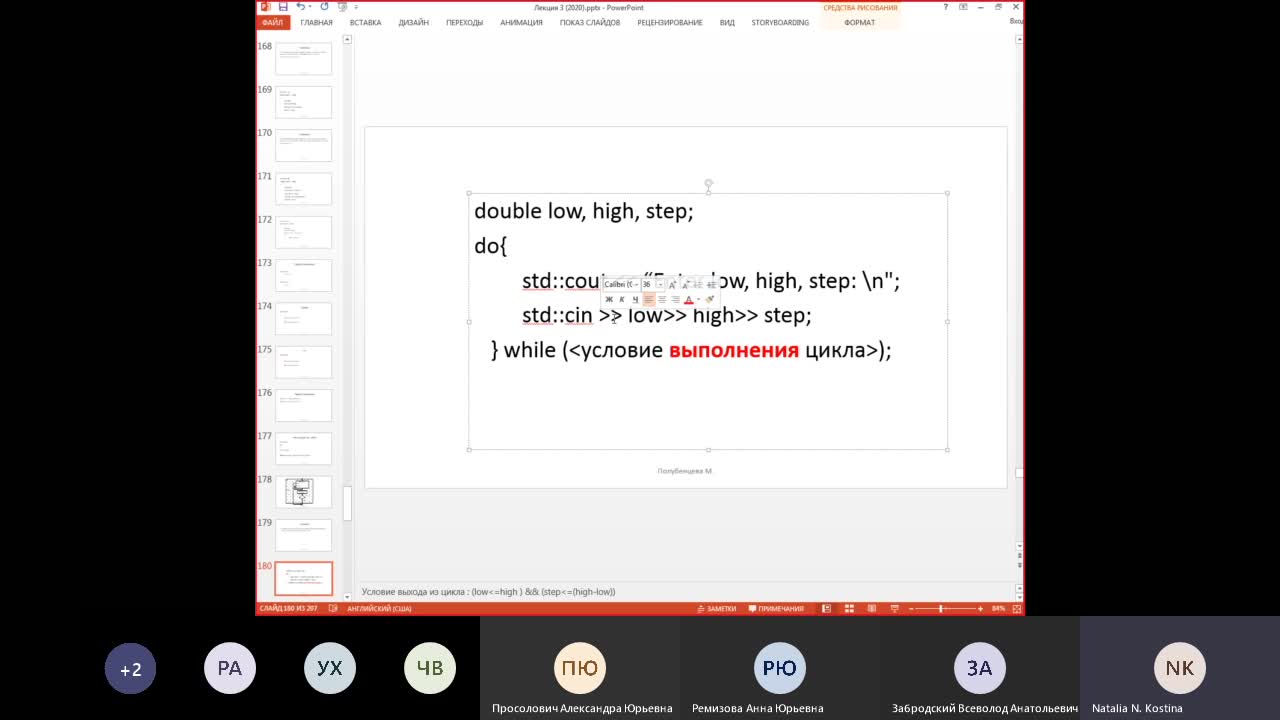Decrease list indent level in mini toolbar
Viewport: 1280px width, 720px height.
[x=699, y=285]
